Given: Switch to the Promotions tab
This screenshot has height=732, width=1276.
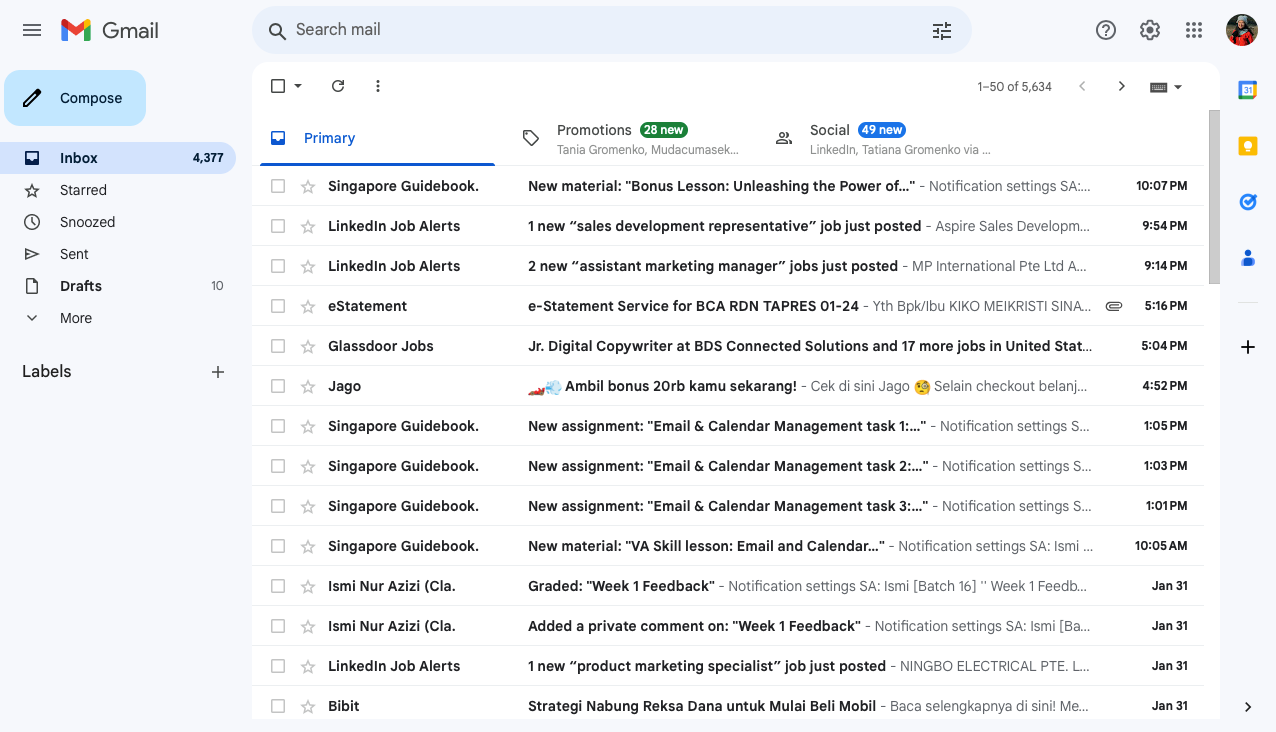Looking at the screenshot, I should 633,138.
